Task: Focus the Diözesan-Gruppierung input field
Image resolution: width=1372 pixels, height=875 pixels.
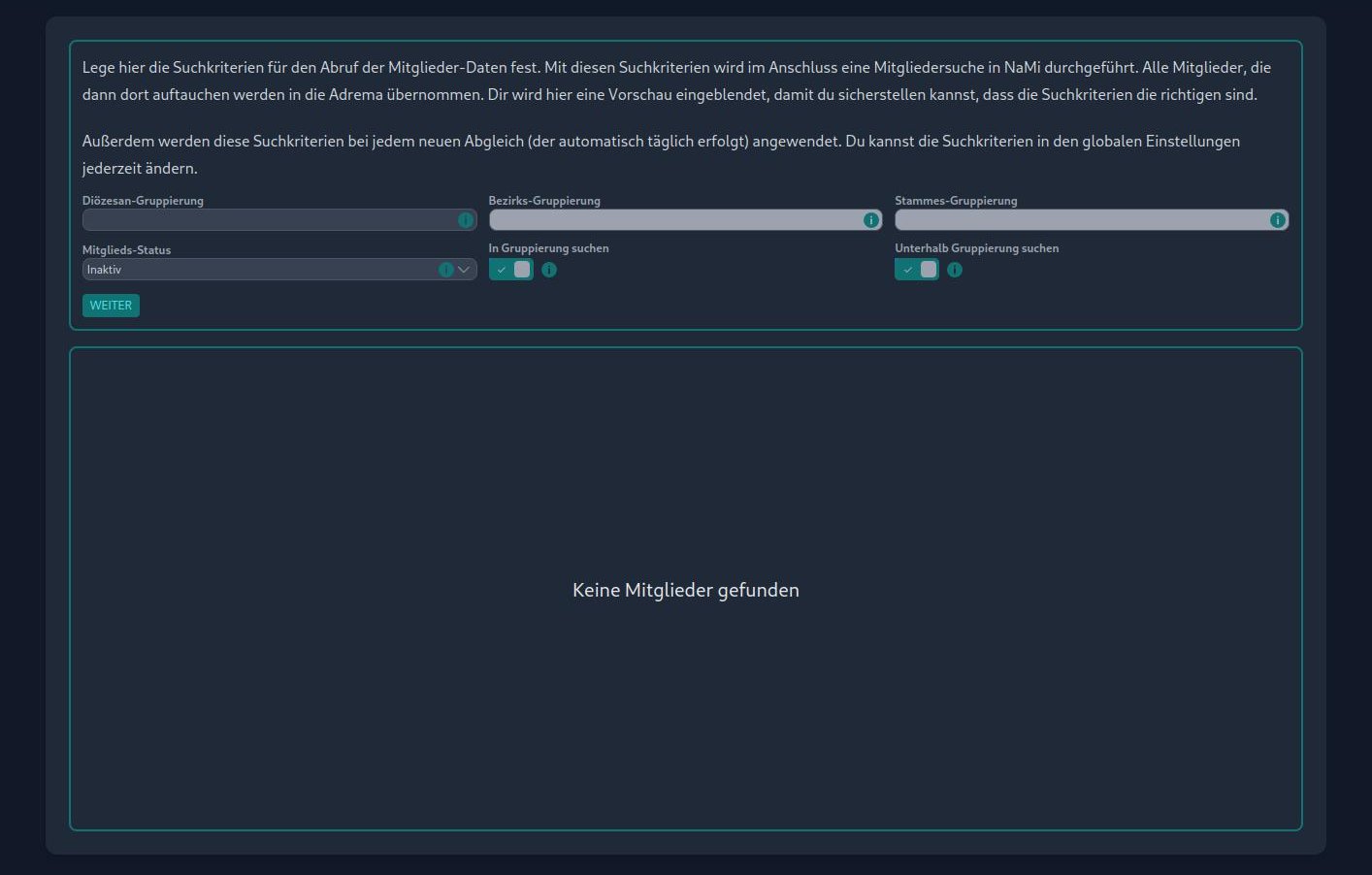Action: pos(268,220)
